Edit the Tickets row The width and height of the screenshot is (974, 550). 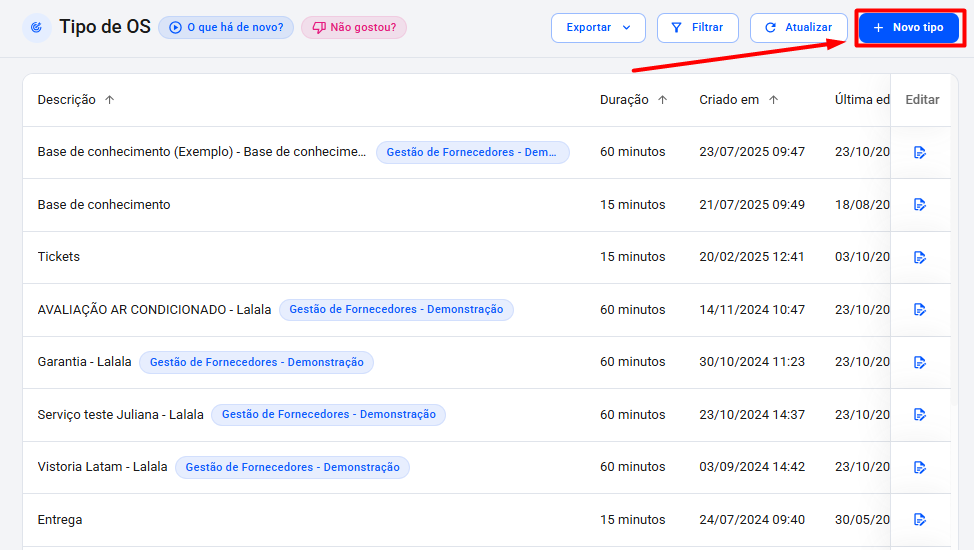point(920,257)
